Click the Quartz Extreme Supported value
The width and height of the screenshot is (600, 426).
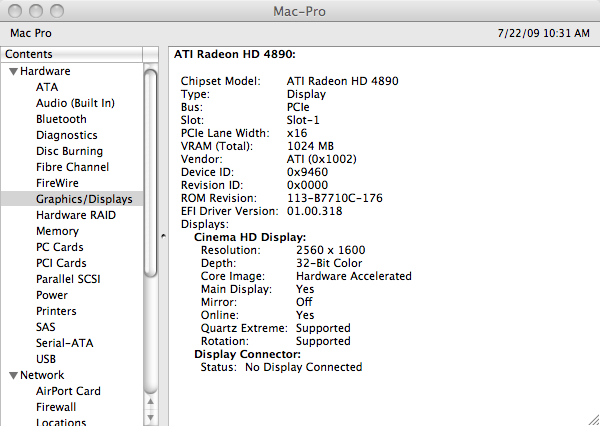coord(323,328)
